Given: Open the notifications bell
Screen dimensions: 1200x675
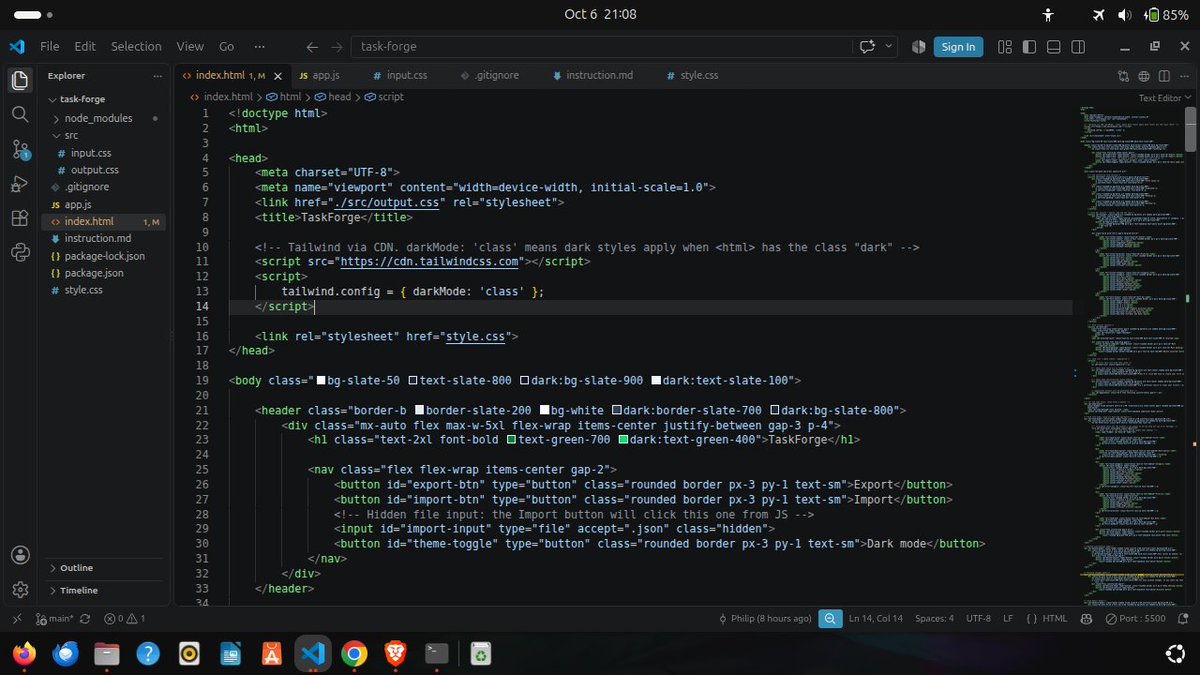Looking at the screenshot, I should pyautogui.click(x=1184, y=618).
